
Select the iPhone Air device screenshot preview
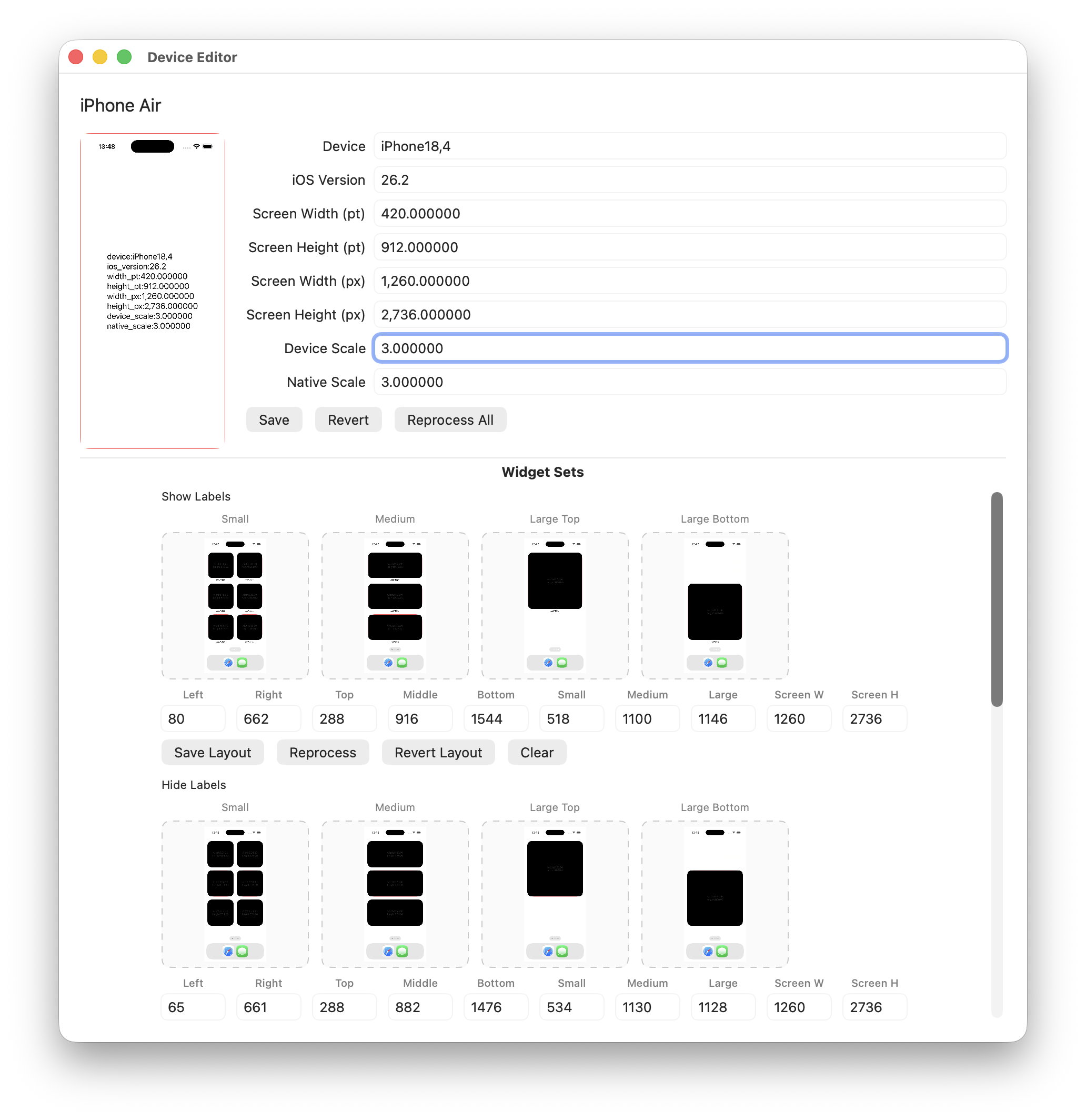[x=153, y=291]
